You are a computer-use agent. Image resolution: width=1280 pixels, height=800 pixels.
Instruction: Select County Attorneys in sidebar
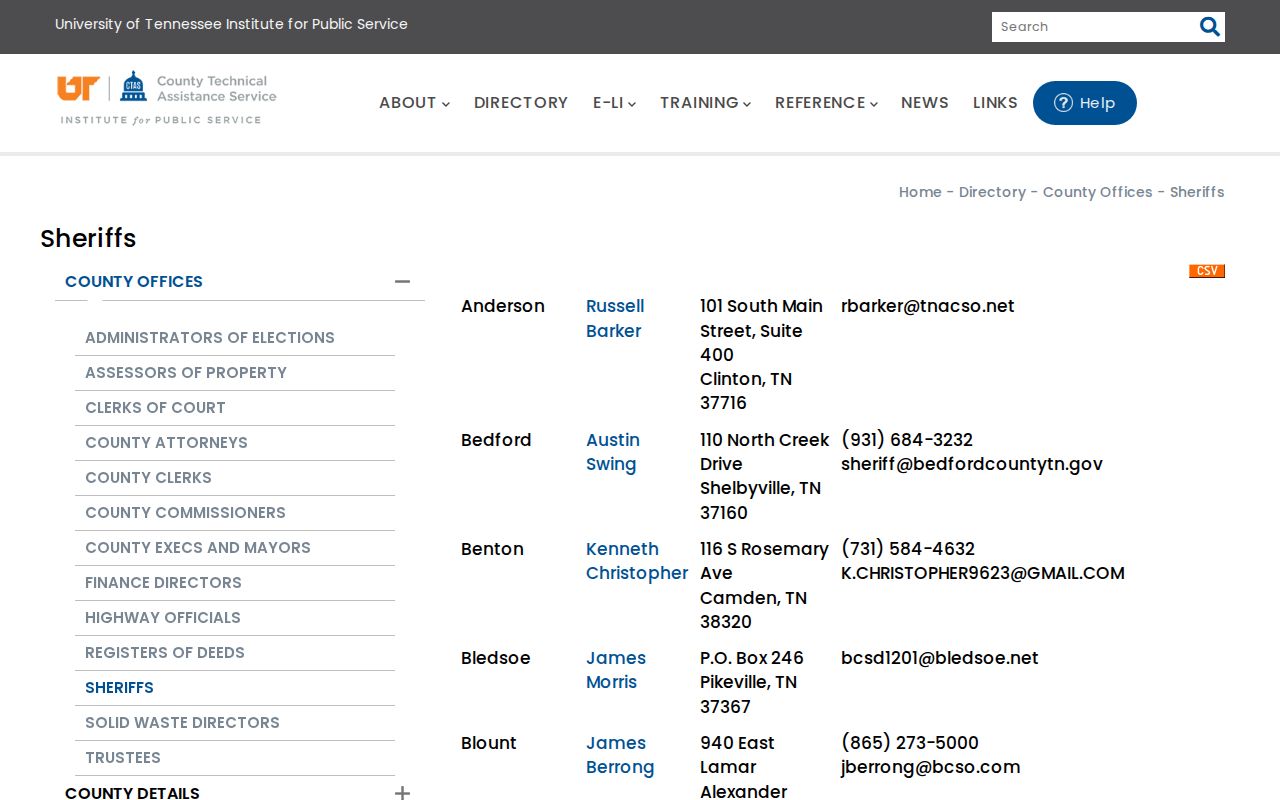(166, 443)
